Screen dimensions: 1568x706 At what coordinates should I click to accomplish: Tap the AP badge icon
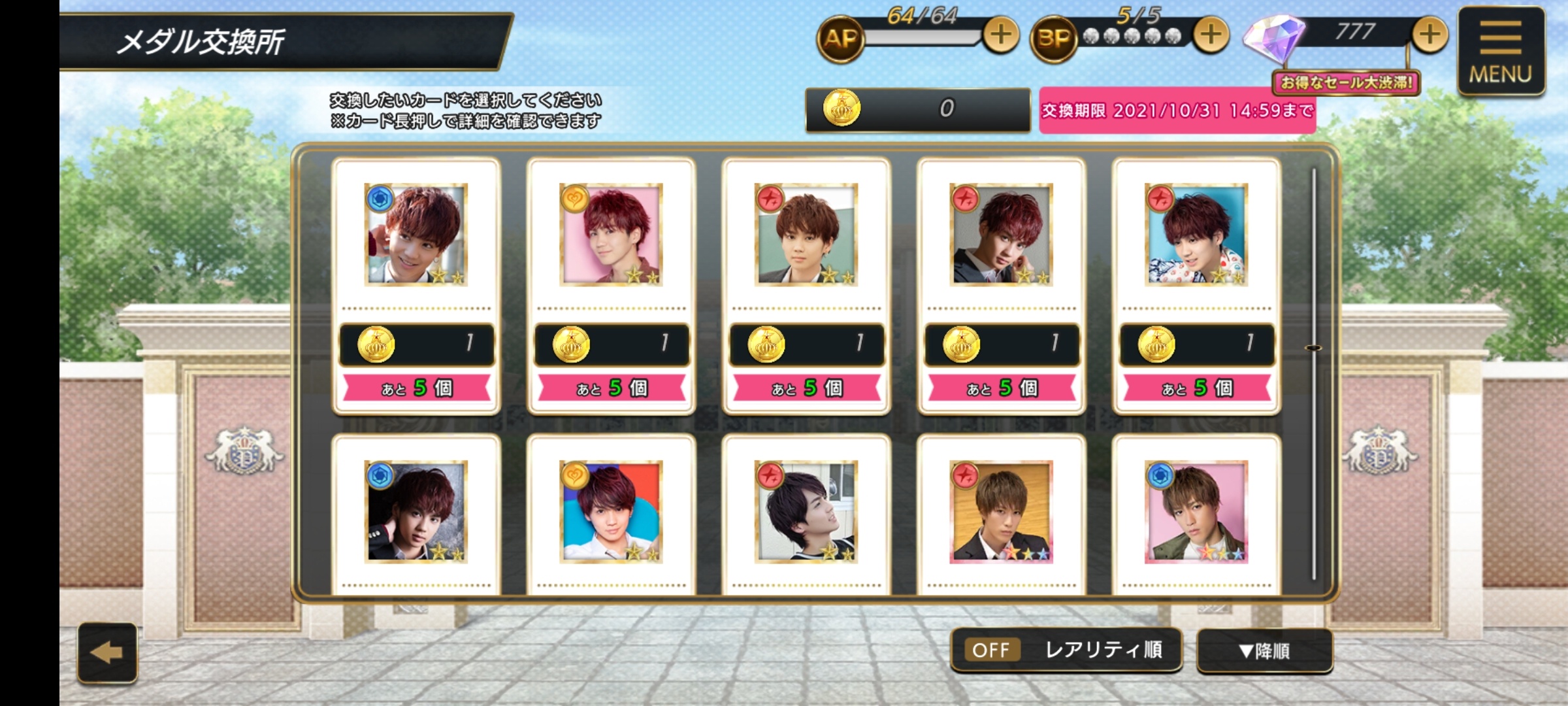(841, 39)
